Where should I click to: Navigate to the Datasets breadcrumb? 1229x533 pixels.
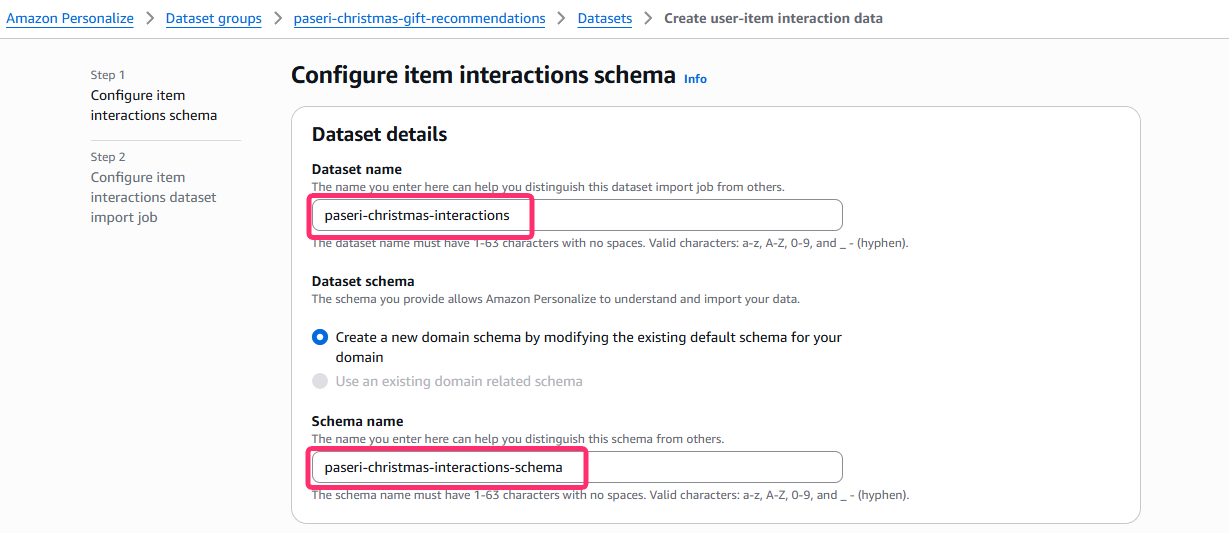coord(605,18)
